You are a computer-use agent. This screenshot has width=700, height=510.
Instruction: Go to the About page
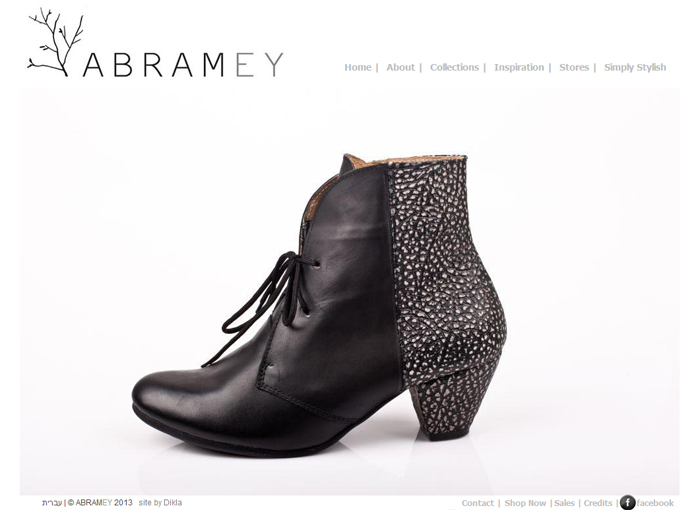[400, 67]
